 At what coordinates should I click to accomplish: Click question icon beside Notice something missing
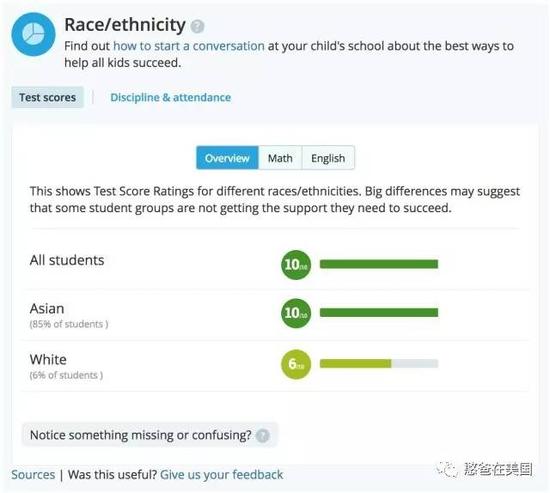[x=262, y=436]
